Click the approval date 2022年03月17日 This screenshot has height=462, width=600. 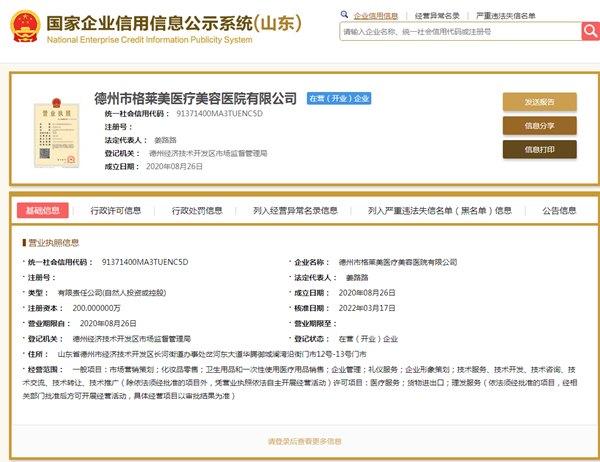pos(367,308)
